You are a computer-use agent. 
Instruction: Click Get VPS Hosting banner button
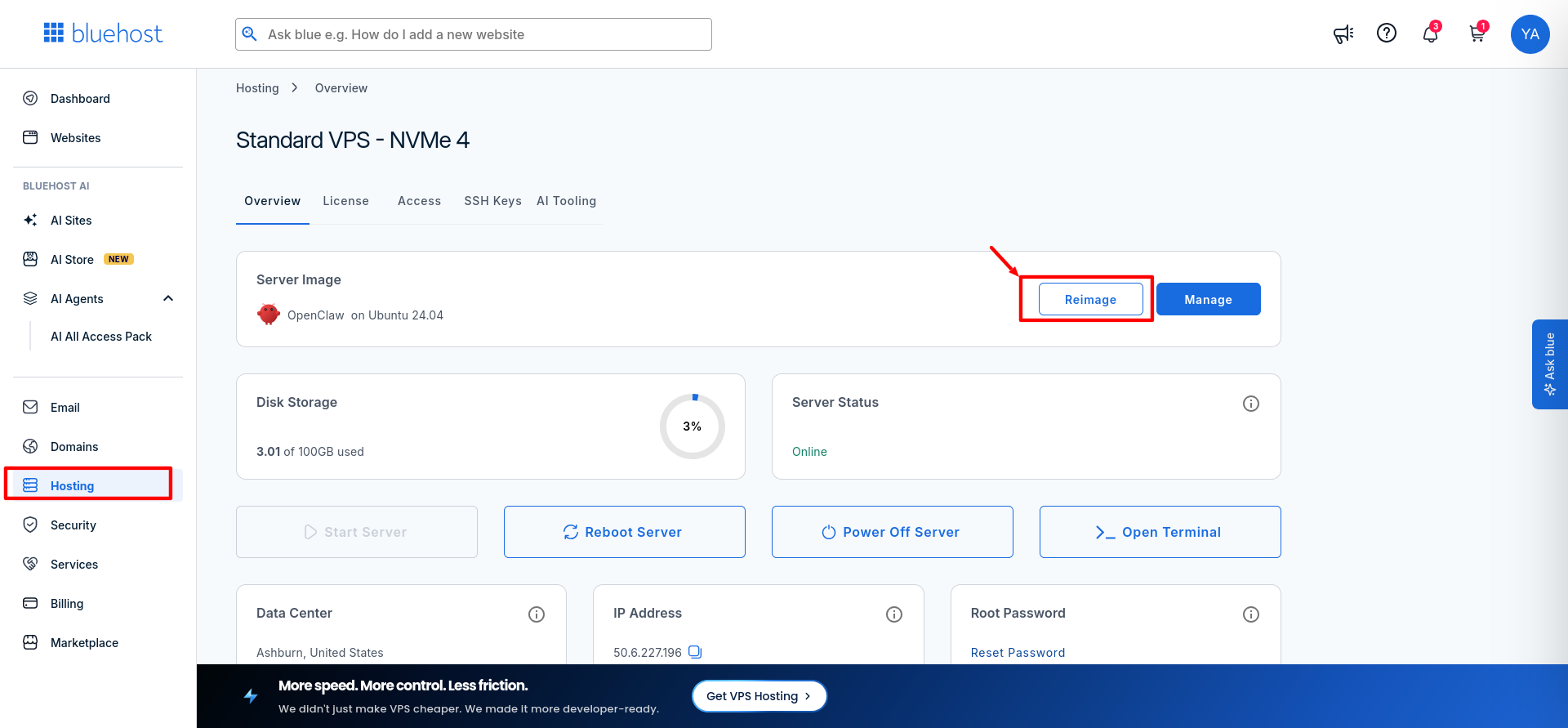(759, 696)
